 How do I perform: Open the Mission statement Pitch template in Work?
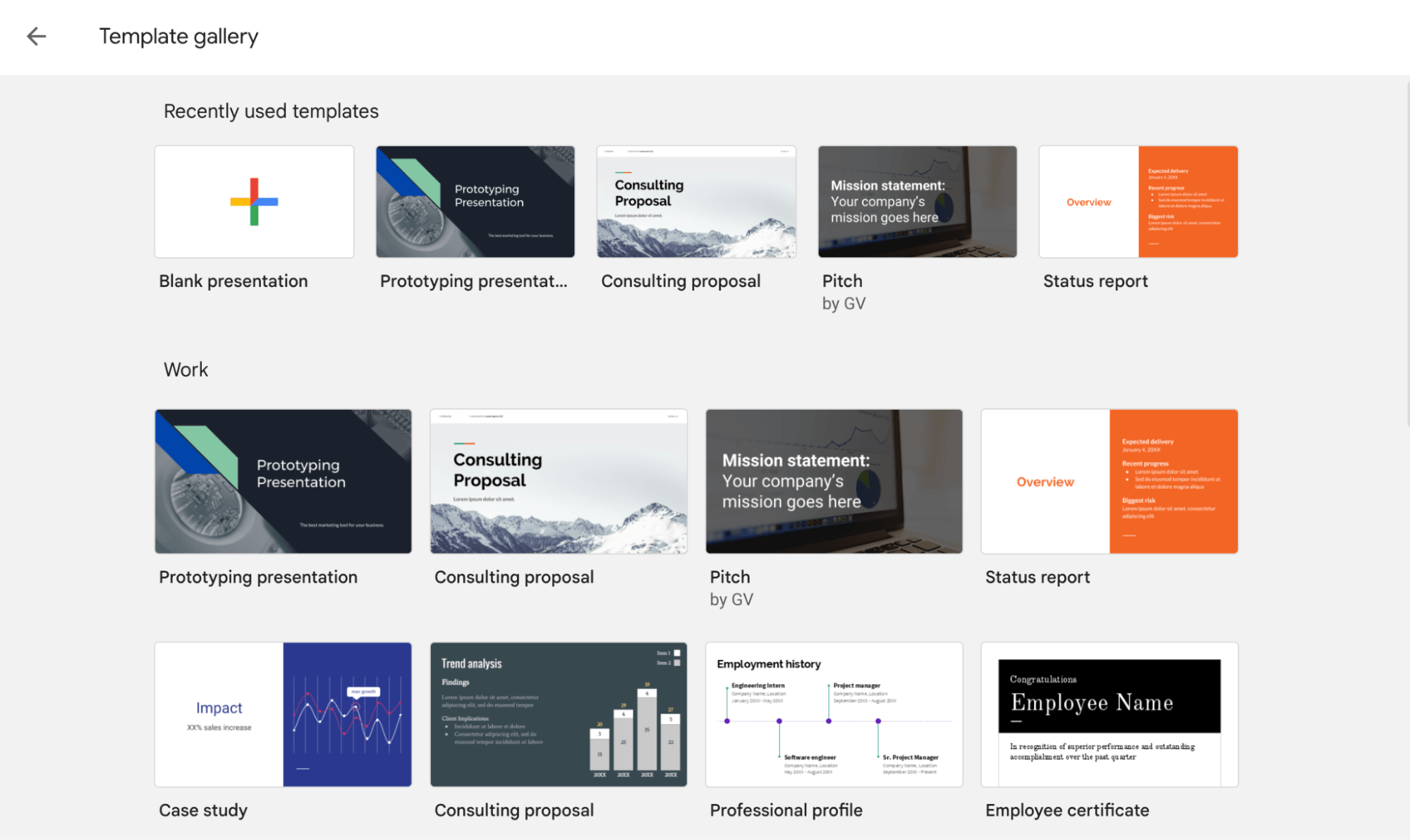coord(834,482)
